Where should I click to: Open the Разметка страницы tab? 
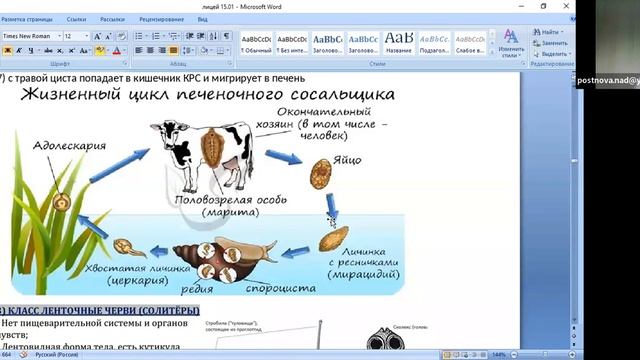pos(27,19)
